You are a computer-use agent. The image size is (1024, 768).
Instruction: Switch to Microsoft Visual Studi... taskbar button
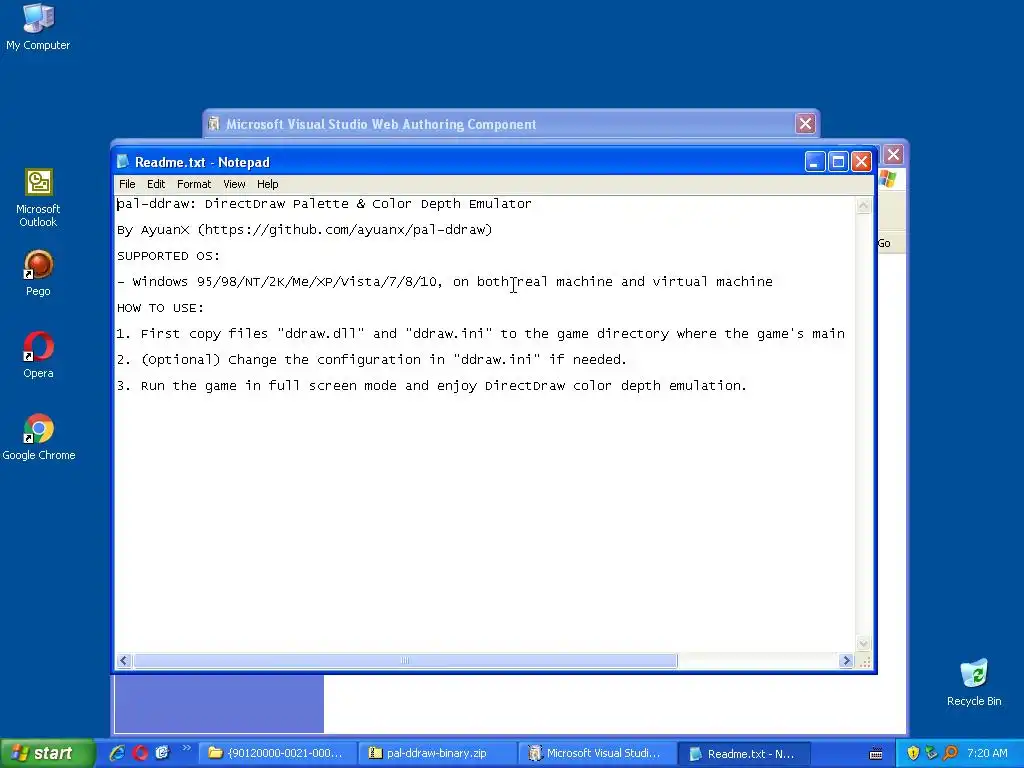(x=596, y=753)
